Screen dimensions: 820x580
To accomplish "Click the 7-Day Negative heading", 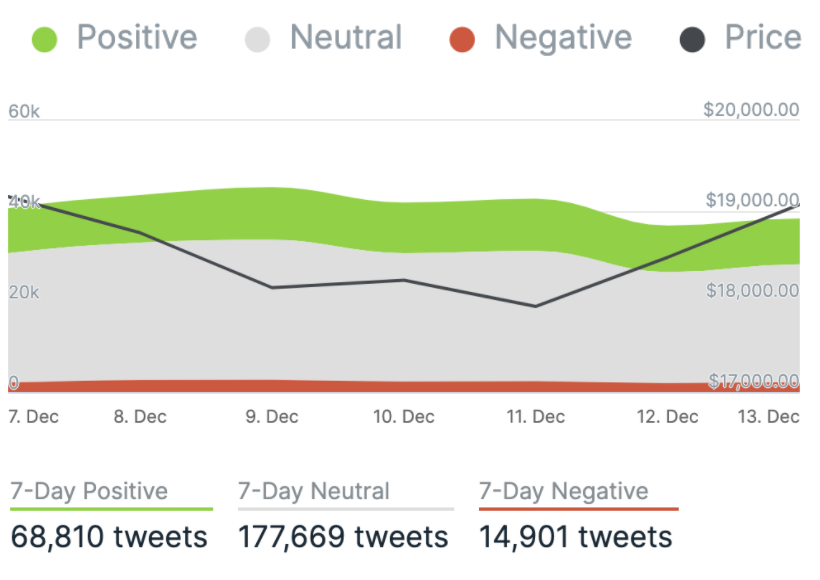I will [x=564, y=491].
